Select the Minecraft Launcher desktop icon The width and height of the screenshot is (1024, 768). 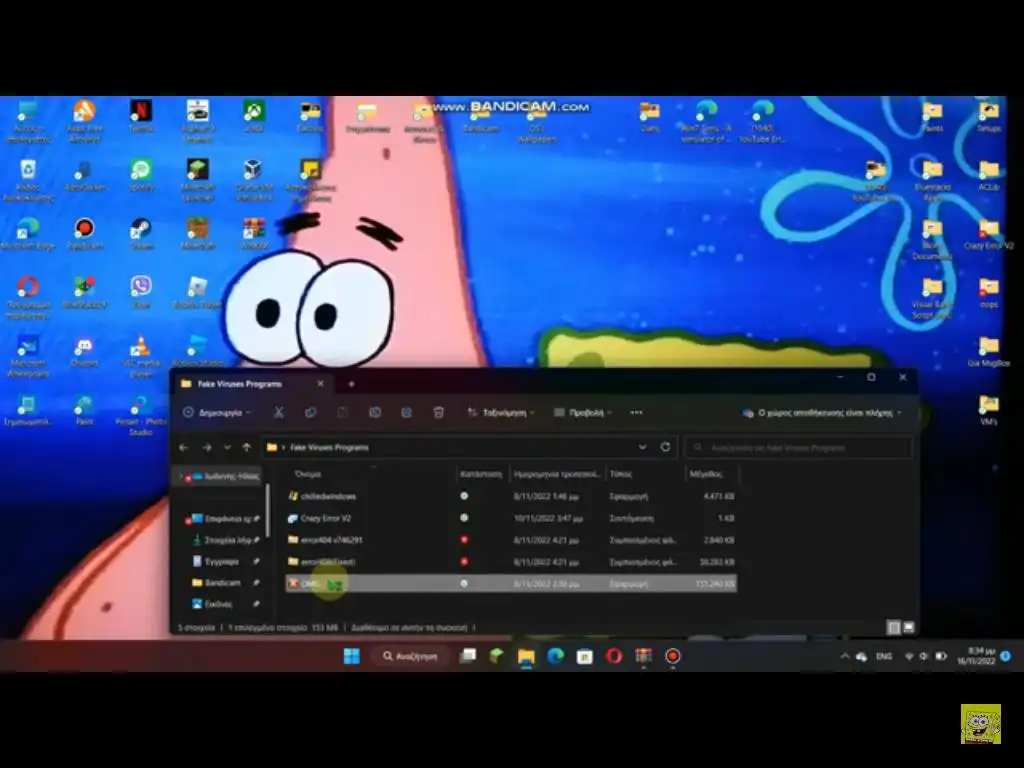tap(197, 180)
